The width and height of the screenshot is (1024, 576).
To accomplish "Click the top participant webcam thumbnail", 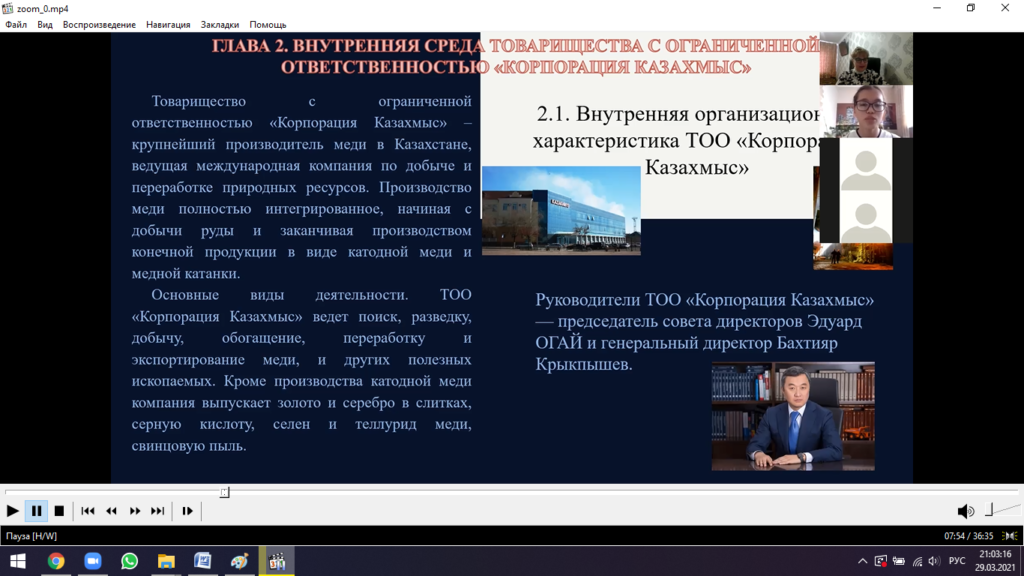I will [866, 59].
